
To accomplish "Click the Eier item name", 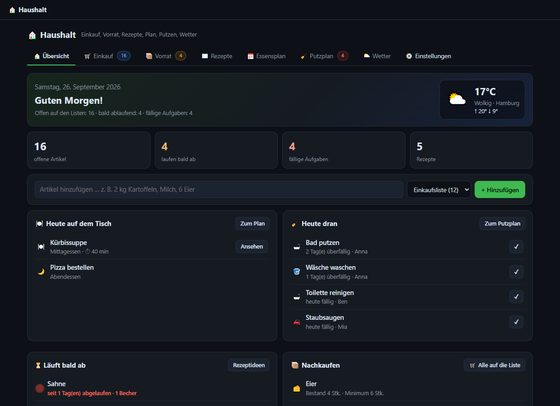I will (x=311, y=384).
